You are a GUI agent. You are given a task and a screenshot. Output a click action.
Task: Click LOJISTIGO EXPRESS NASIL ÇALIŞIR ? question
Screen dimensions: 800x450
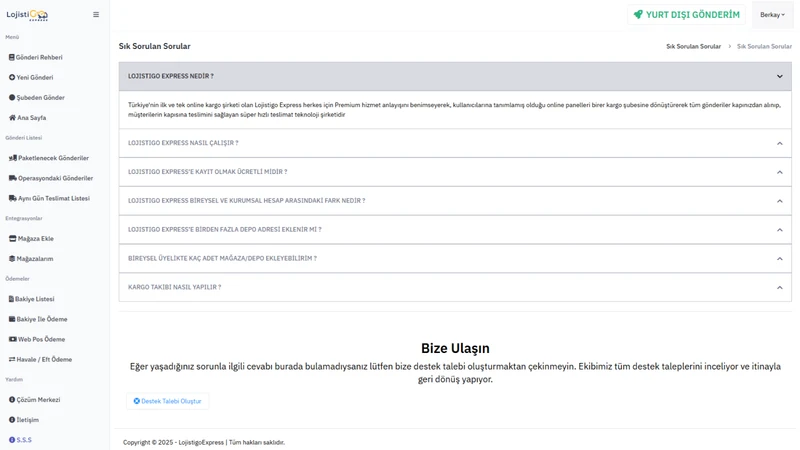(x=183, y=143)
